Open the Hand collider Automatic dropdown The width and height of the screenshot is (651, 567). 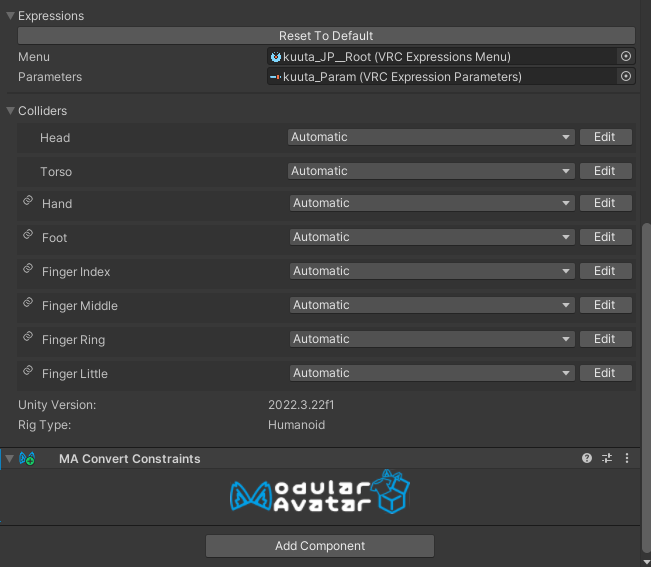tap(432, 203)
